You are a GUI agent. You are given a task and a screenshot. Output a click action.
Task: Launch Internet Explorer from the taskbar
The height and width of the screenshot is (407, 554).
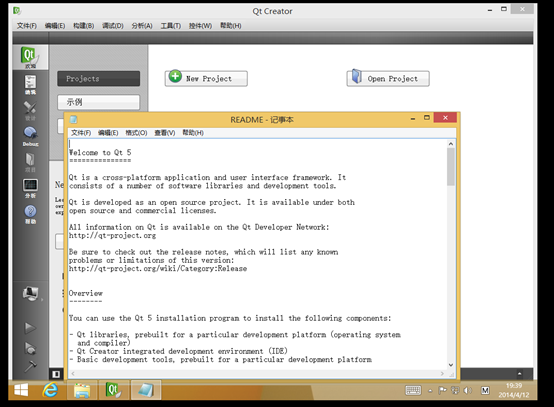(x=50, y=390)
